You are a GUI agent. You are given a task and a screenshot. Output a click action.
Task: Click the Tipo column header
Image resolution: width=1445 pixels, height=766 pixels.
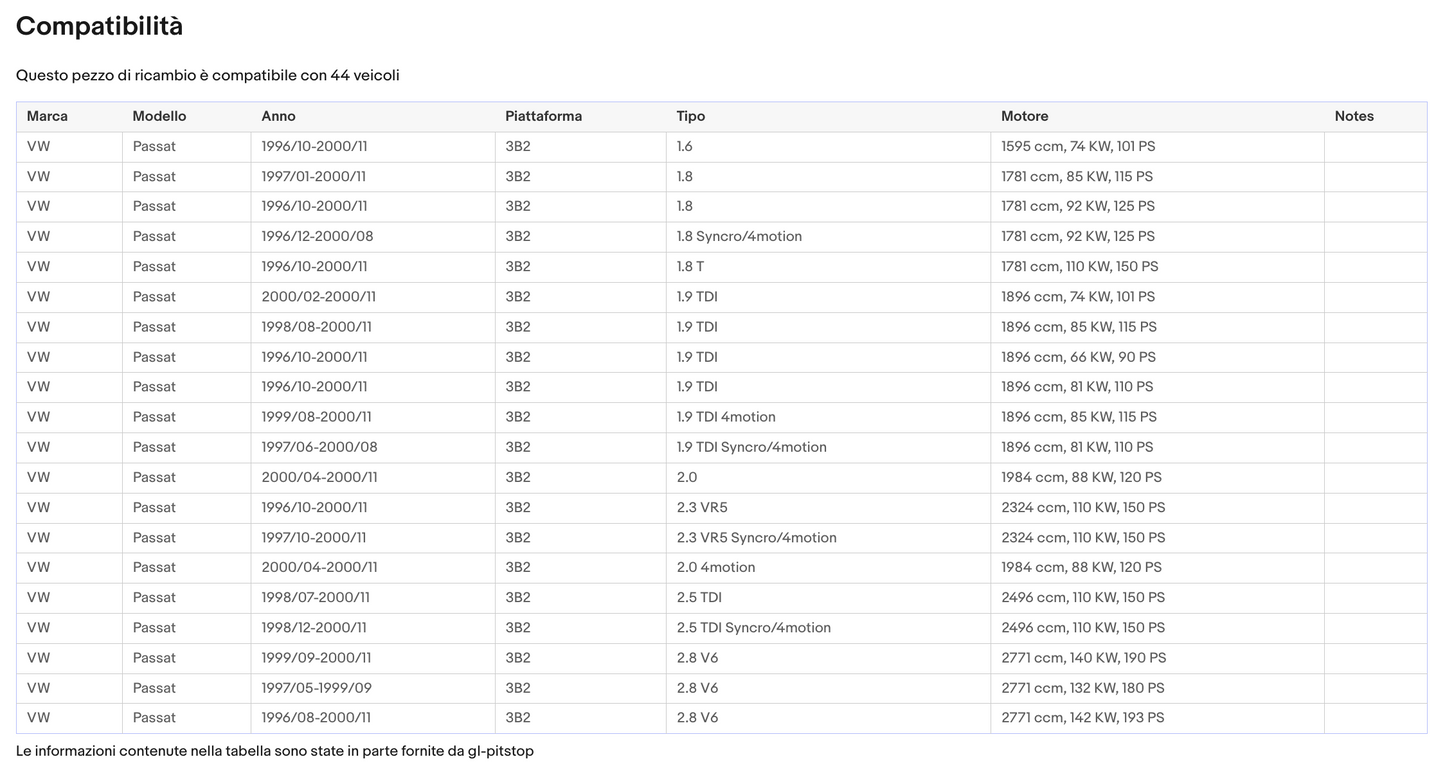[690, 116]
